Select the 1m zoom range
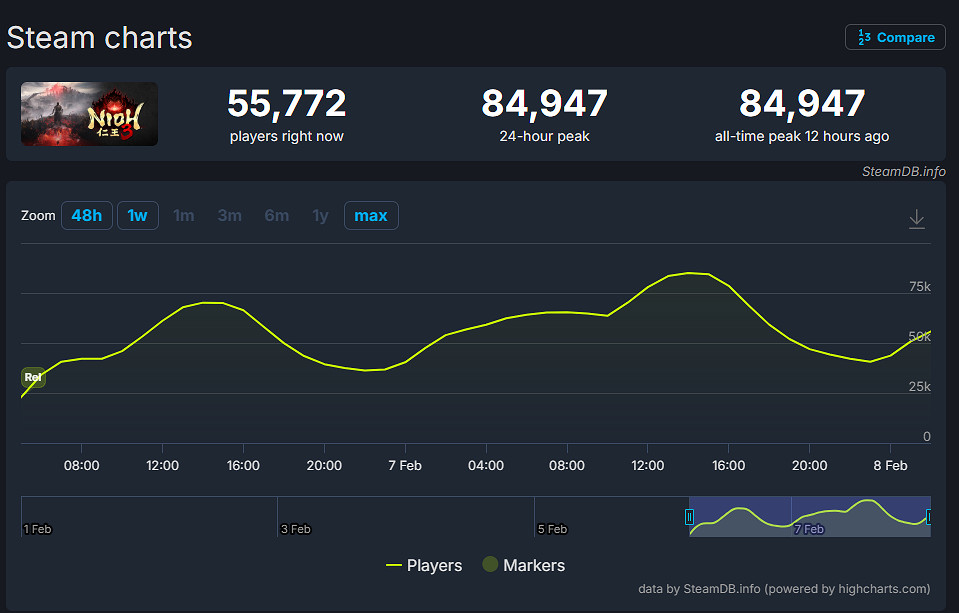The width and height of the screenshot is (959, 613). point(184,216)
